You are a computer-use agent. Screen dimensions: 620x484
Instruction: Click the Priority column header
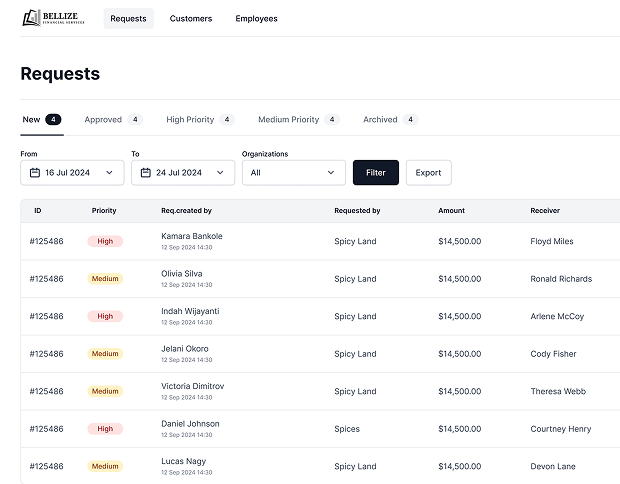104,211
